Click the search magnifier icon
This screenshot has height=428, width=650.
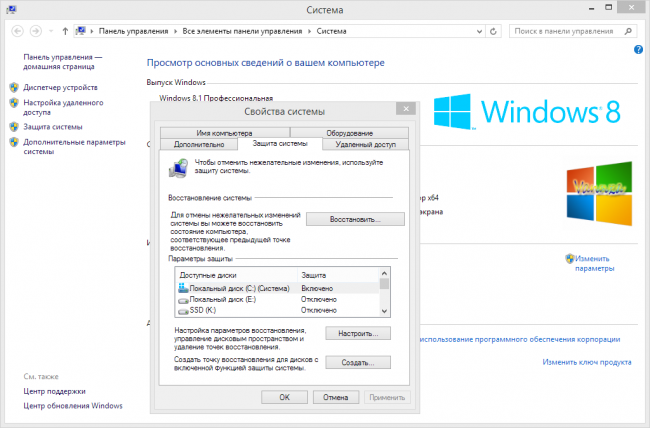click(628, 31)
